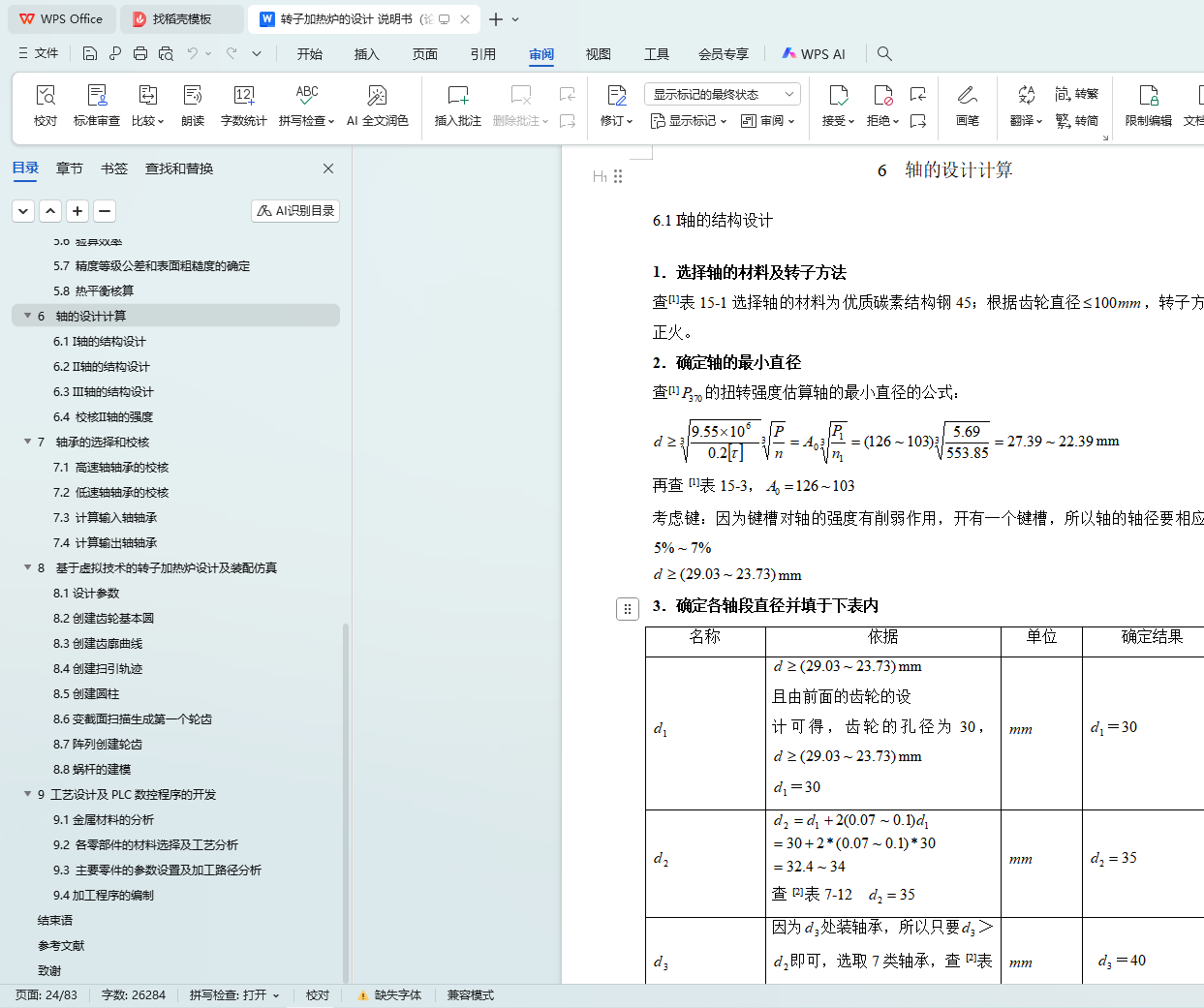Screen dimensions: 1204x1008
Task: Convert text with 转简 button
Action: click(x=1077, y=121)
